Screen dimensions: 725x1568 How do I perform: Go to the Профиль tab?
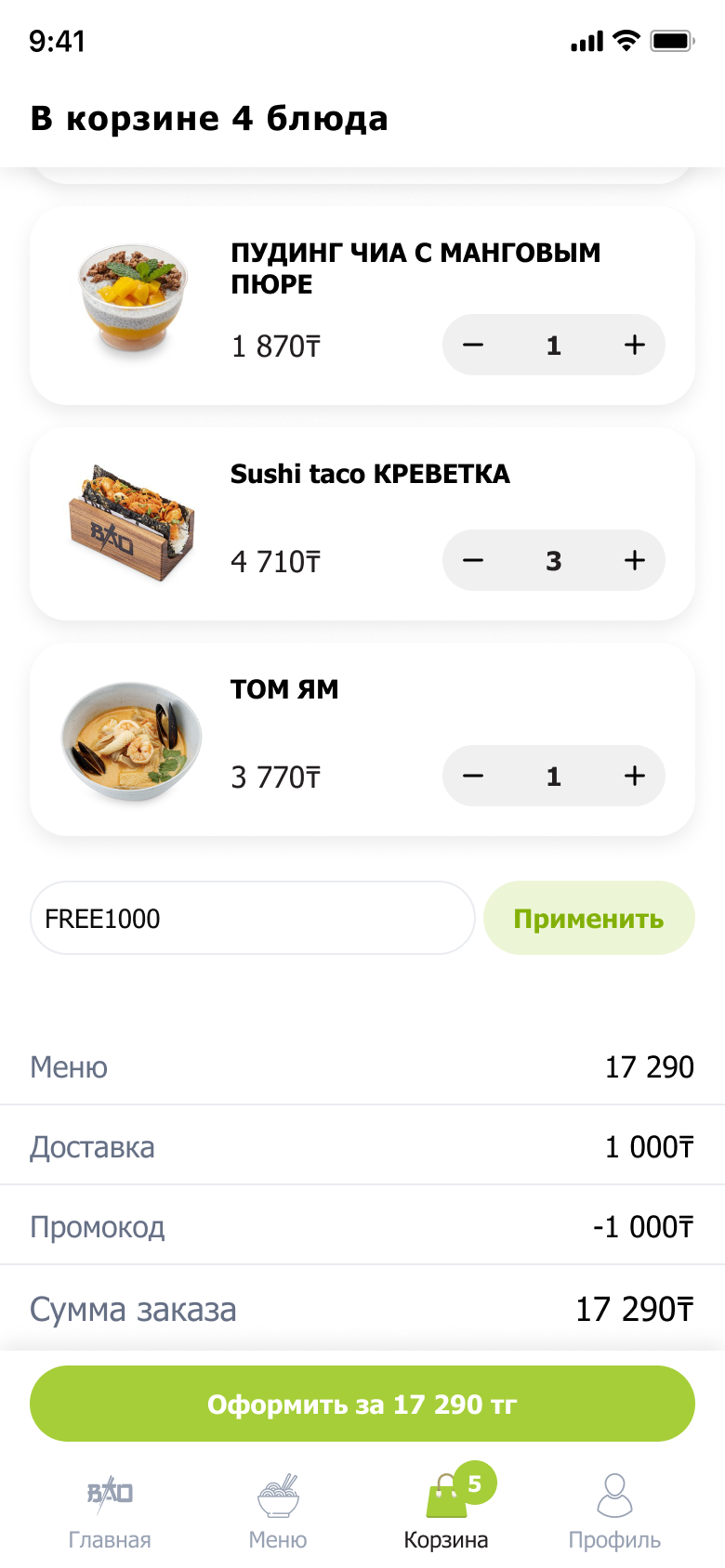[x=614, y=1512]
